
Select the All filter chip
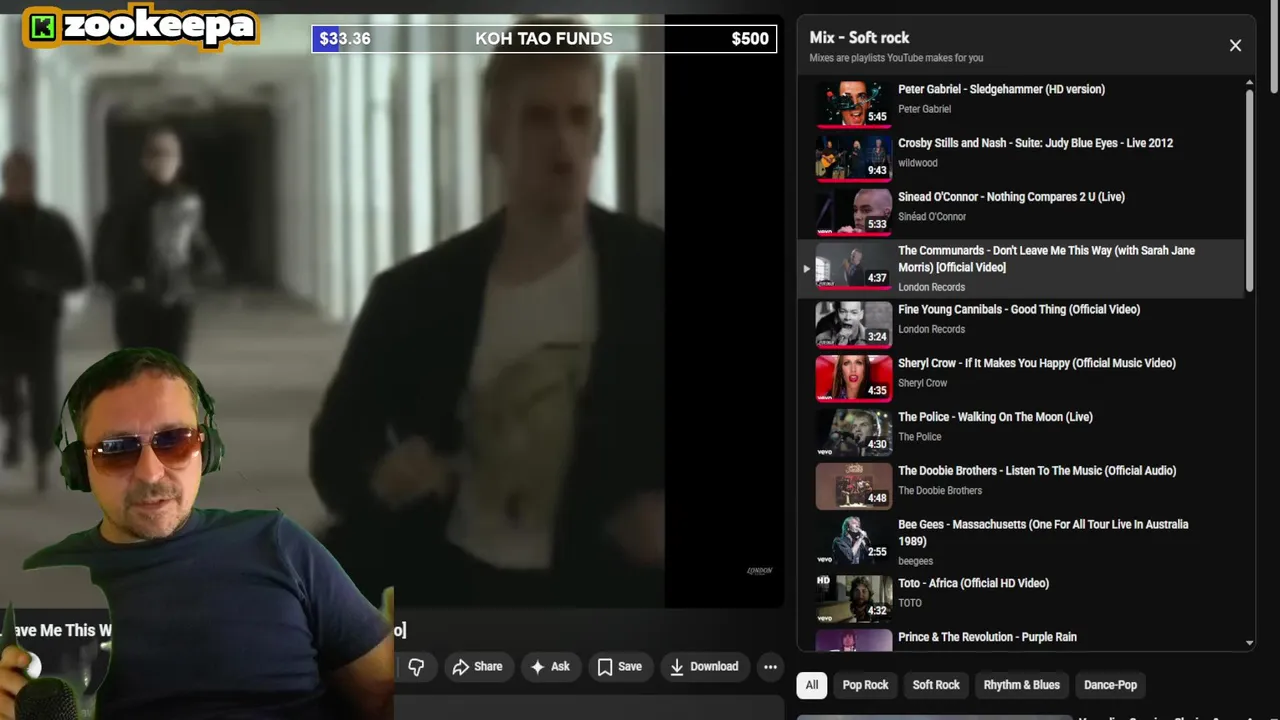point(812,685)
